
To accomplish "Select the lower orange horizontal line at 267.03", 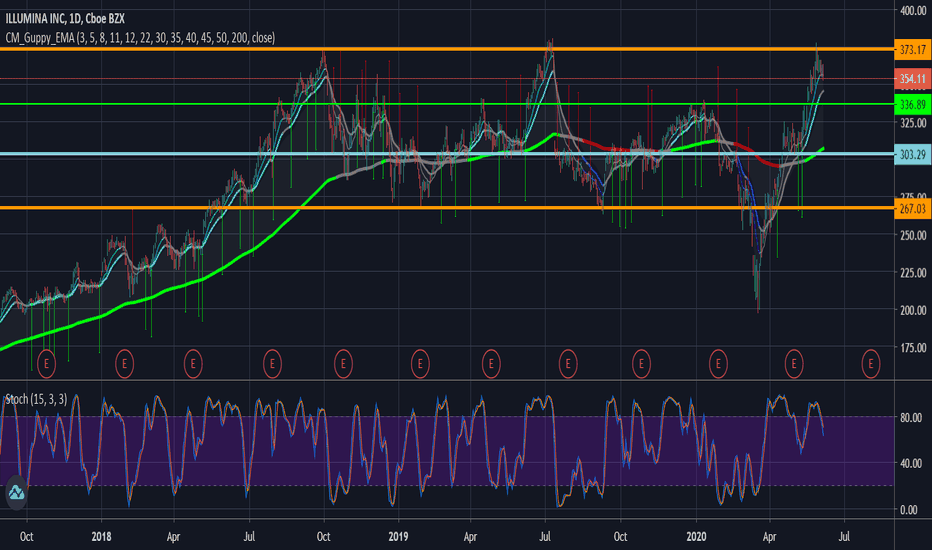I will pos(447,208).
